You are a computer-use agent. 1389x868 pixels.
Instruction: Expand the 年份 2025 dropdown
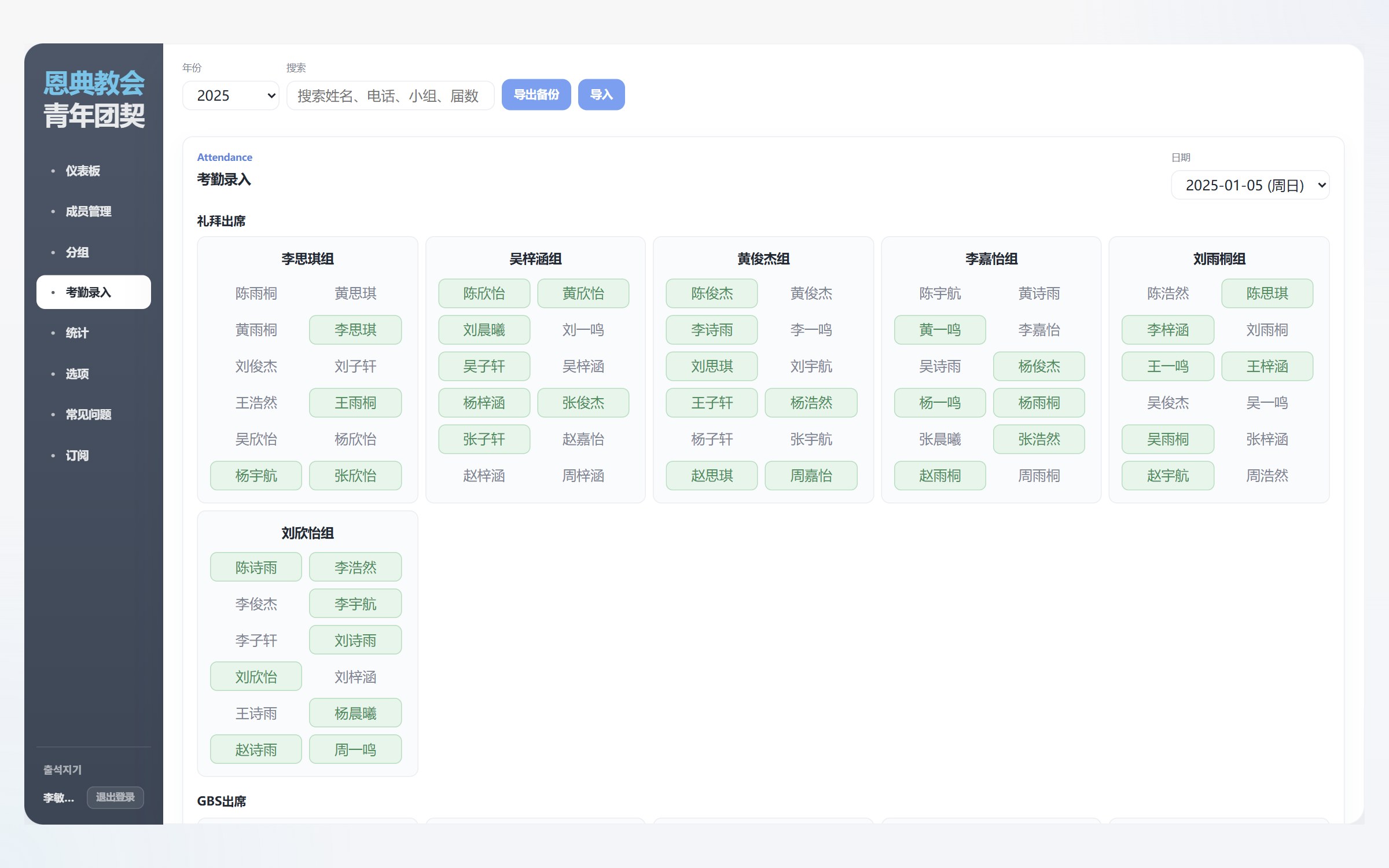[x=230, y=95]
